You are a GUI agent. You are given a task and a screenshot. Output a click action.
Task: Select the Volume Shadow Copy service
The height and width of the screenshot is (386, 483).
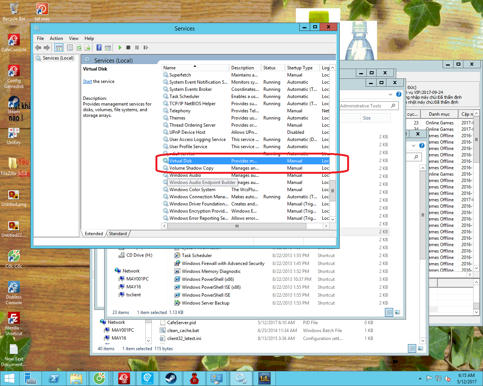(246, 168)
